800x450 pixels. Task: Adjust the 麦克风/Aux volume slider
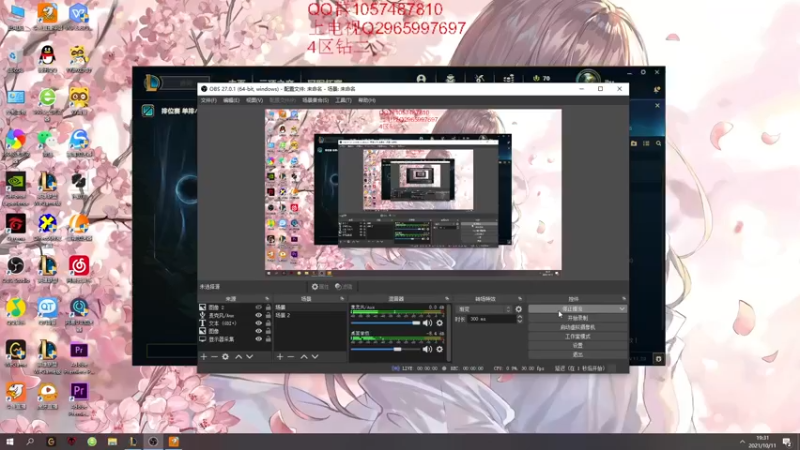385,323
